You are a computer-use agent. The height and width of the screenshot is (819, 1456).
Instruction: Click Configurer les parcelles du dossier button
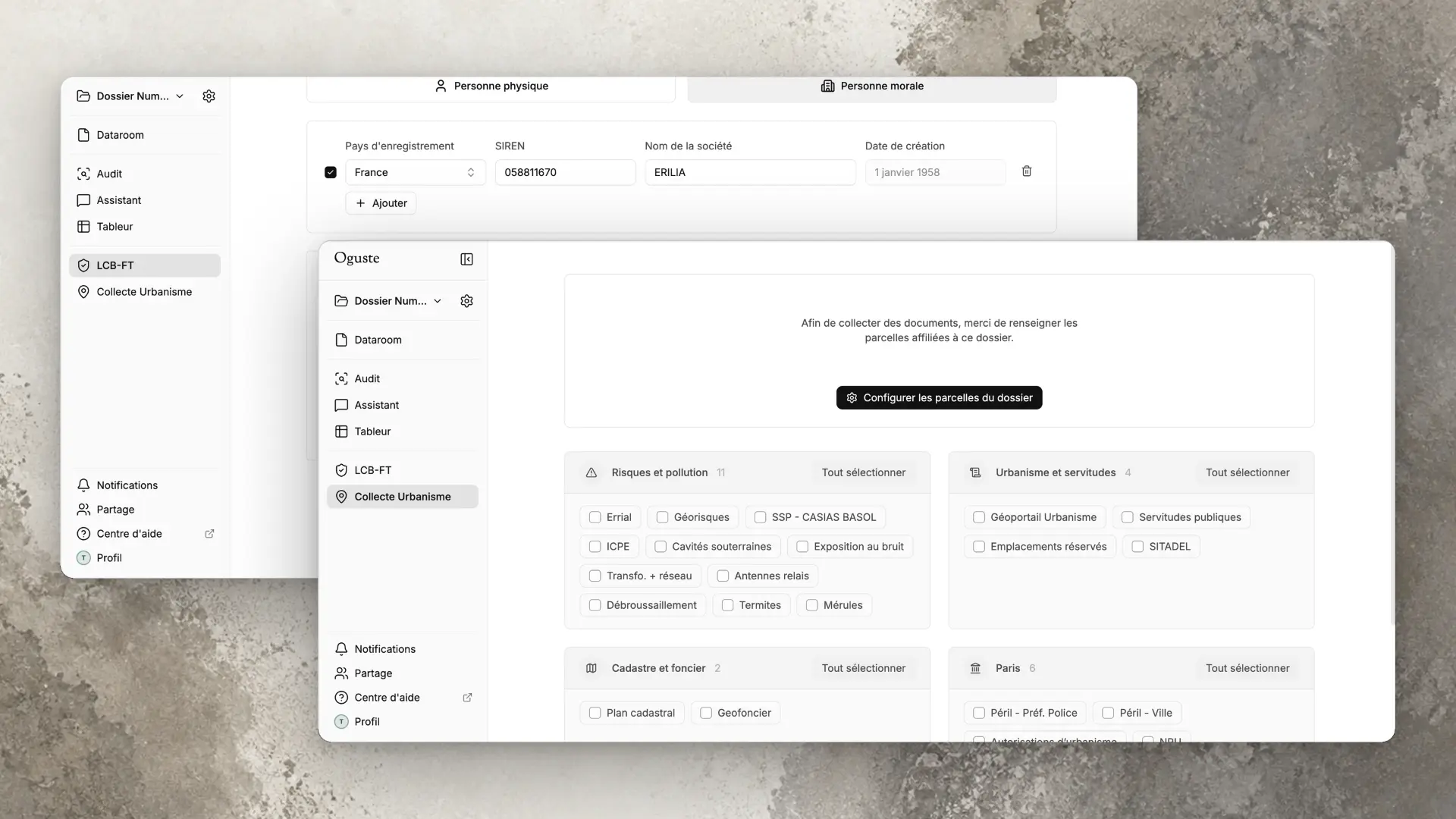pos(939,397)
